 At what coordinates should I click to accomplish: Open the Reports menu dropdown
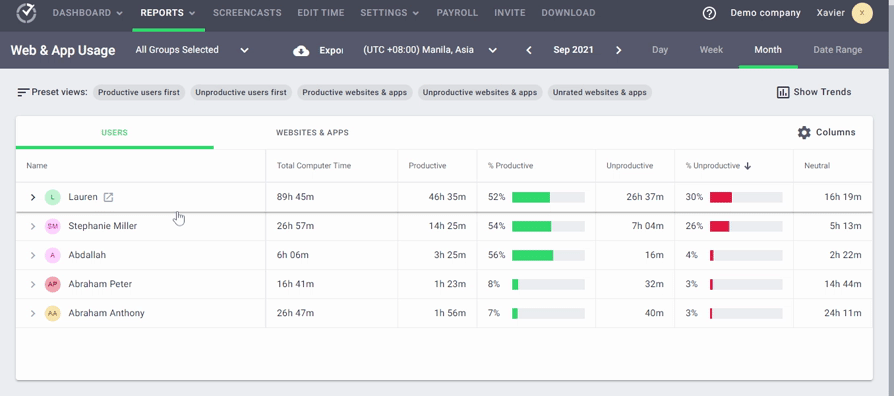(168, 13)
